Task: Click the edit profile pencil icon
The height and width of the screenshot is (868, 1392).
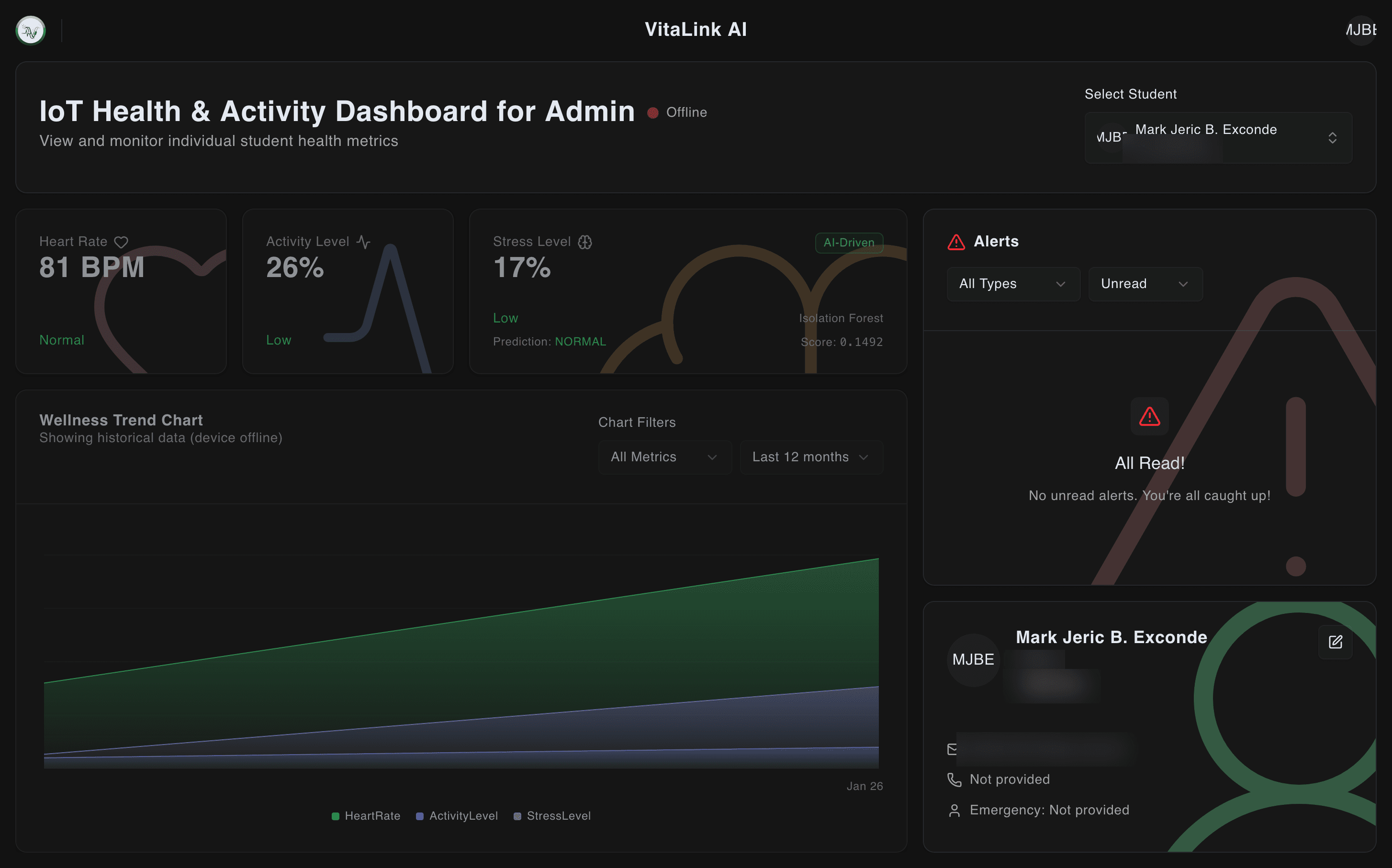Action: click(x=1335, y=642)
